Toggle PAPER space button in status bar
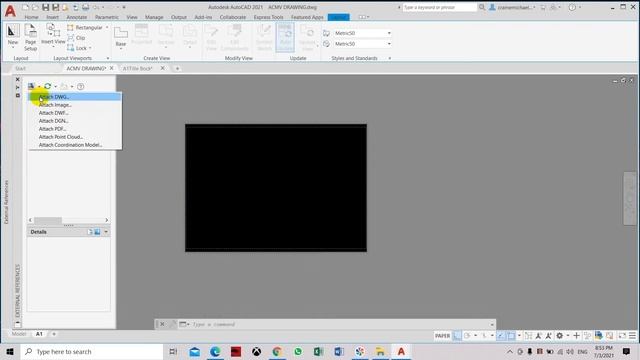Screen dimensions: 640x360 pos(442,336)
